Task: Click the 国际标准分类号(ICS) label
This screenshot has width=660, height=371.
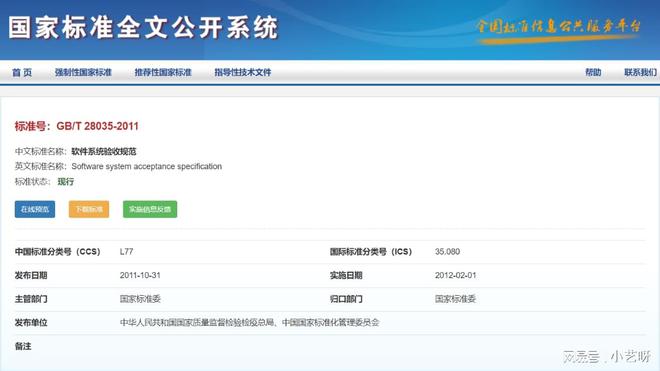Action: coord(371,251)
